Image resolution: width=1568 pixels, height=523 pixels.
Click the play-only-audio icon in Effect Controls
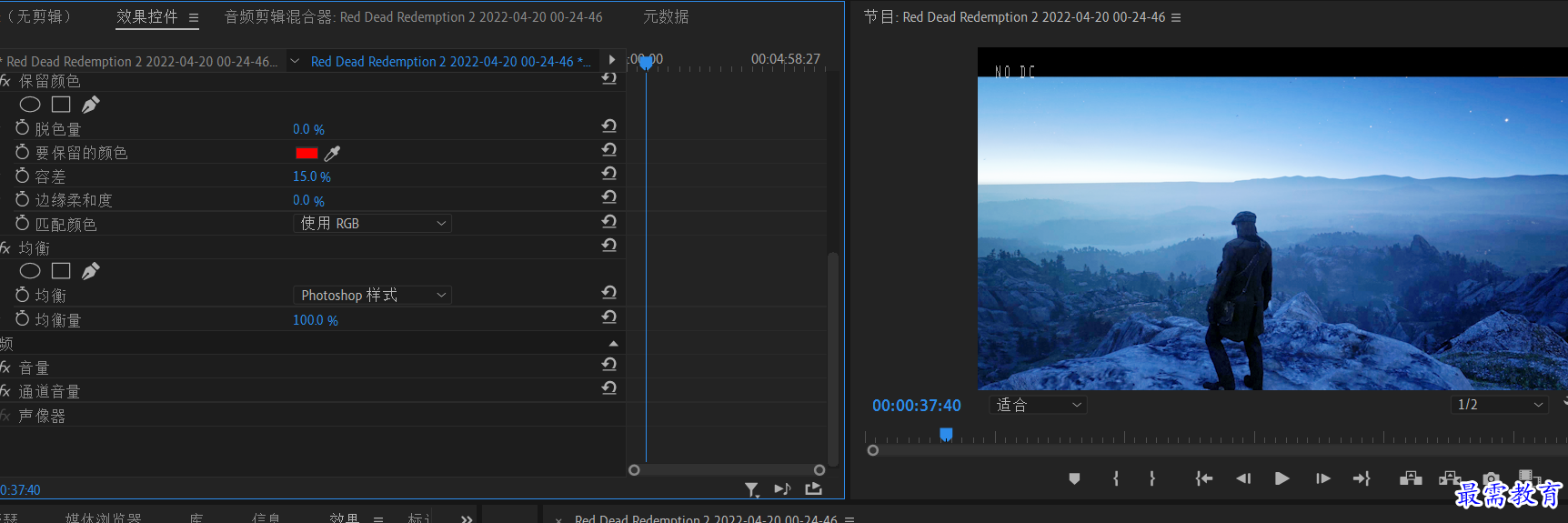pos(782,489)
